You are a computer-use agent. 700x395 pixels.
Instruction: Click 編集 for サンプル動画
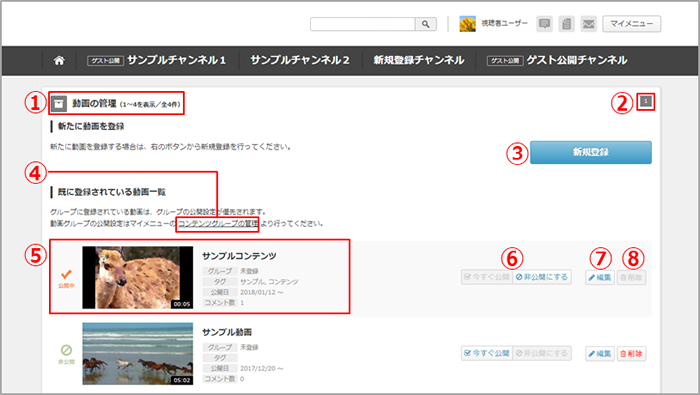click(x=600, y=353)
